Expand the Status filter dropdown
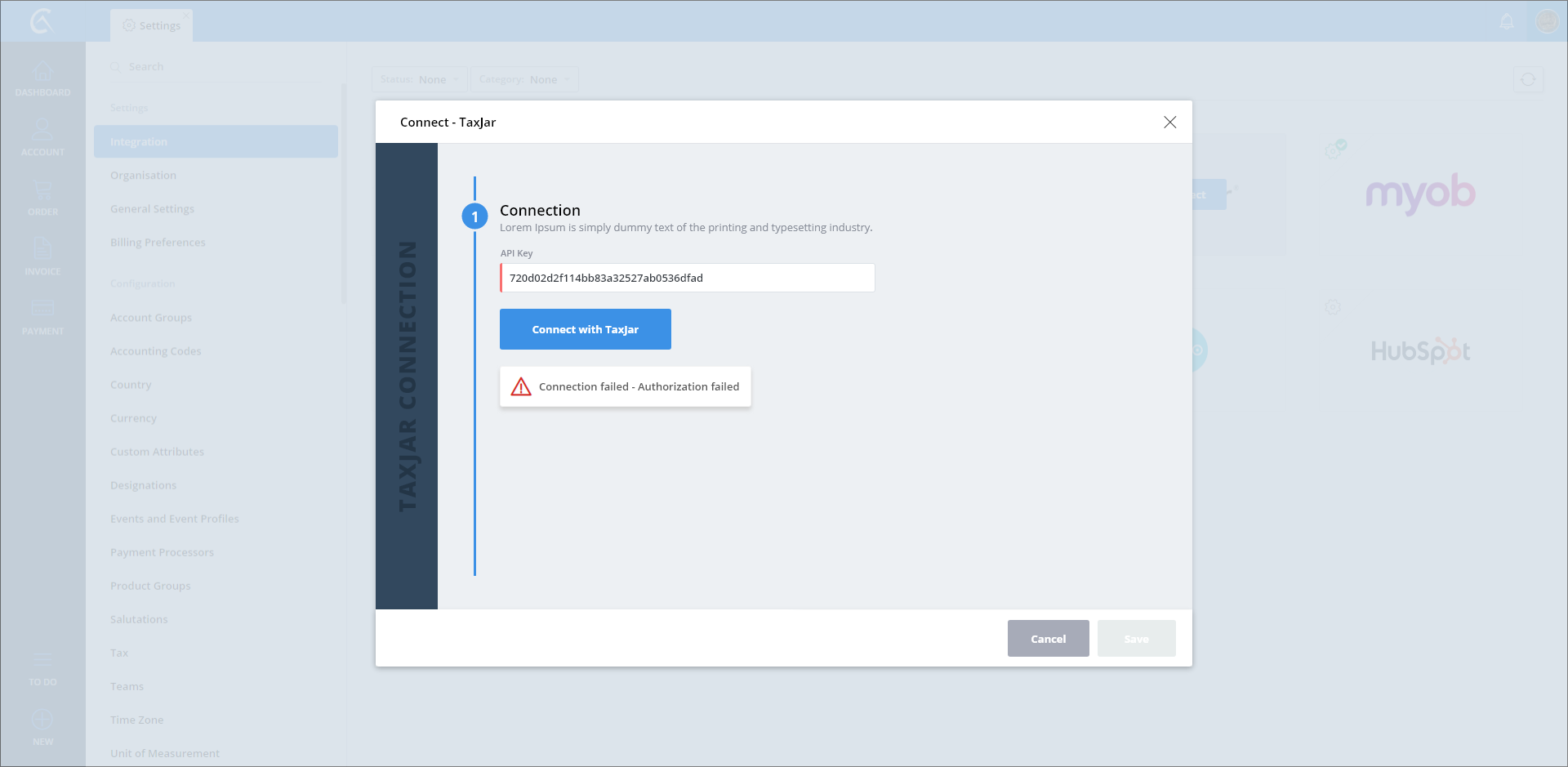 tap(420, 80)
